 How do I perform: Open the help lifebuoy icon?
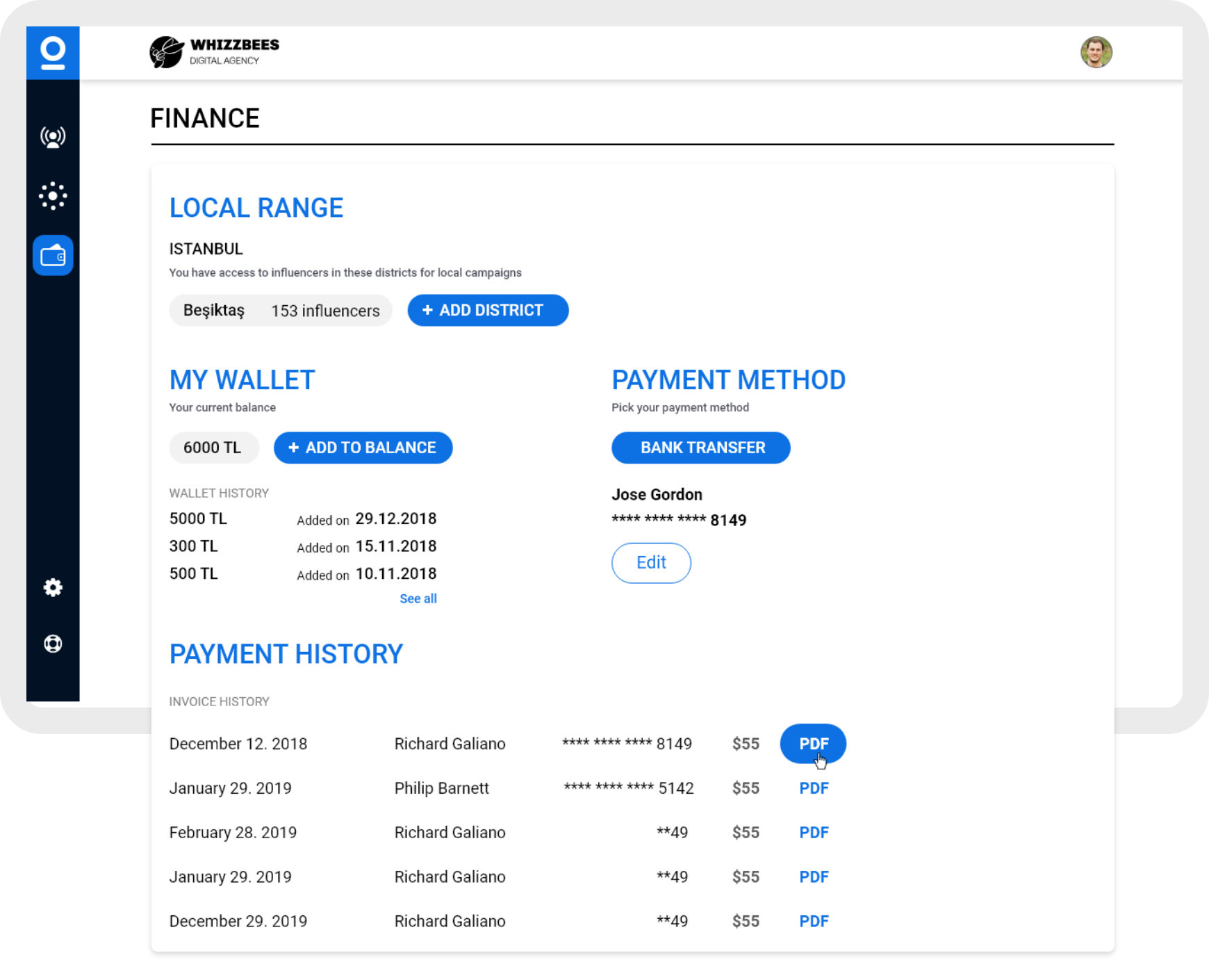pos(53,644)
